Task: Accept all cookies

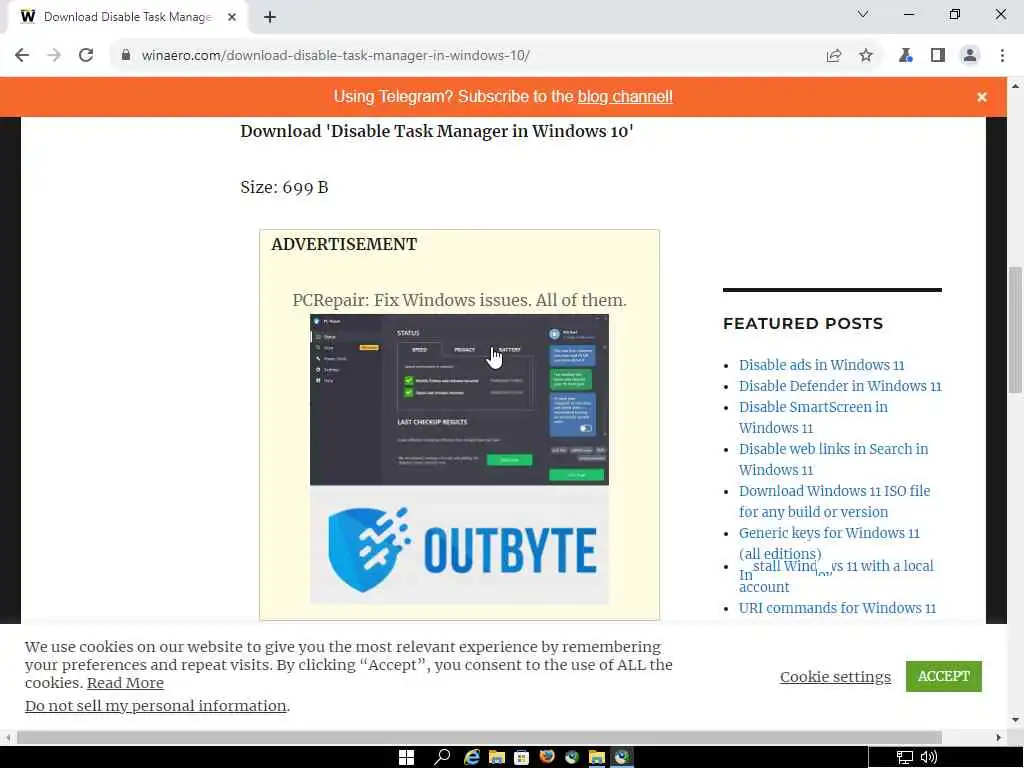Action: (x=944, y=676)
